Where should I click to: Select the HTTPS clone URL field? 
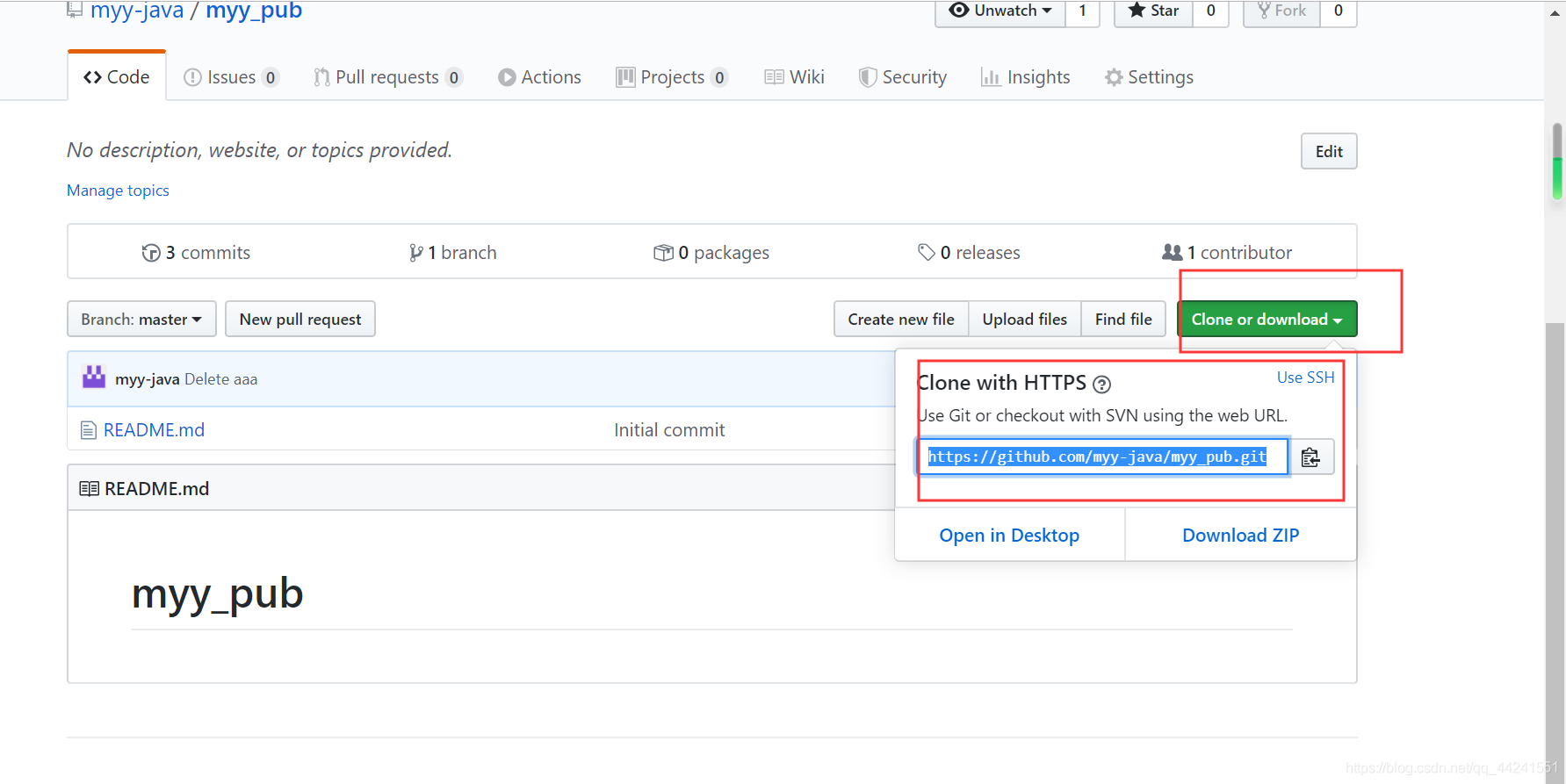1102,457
